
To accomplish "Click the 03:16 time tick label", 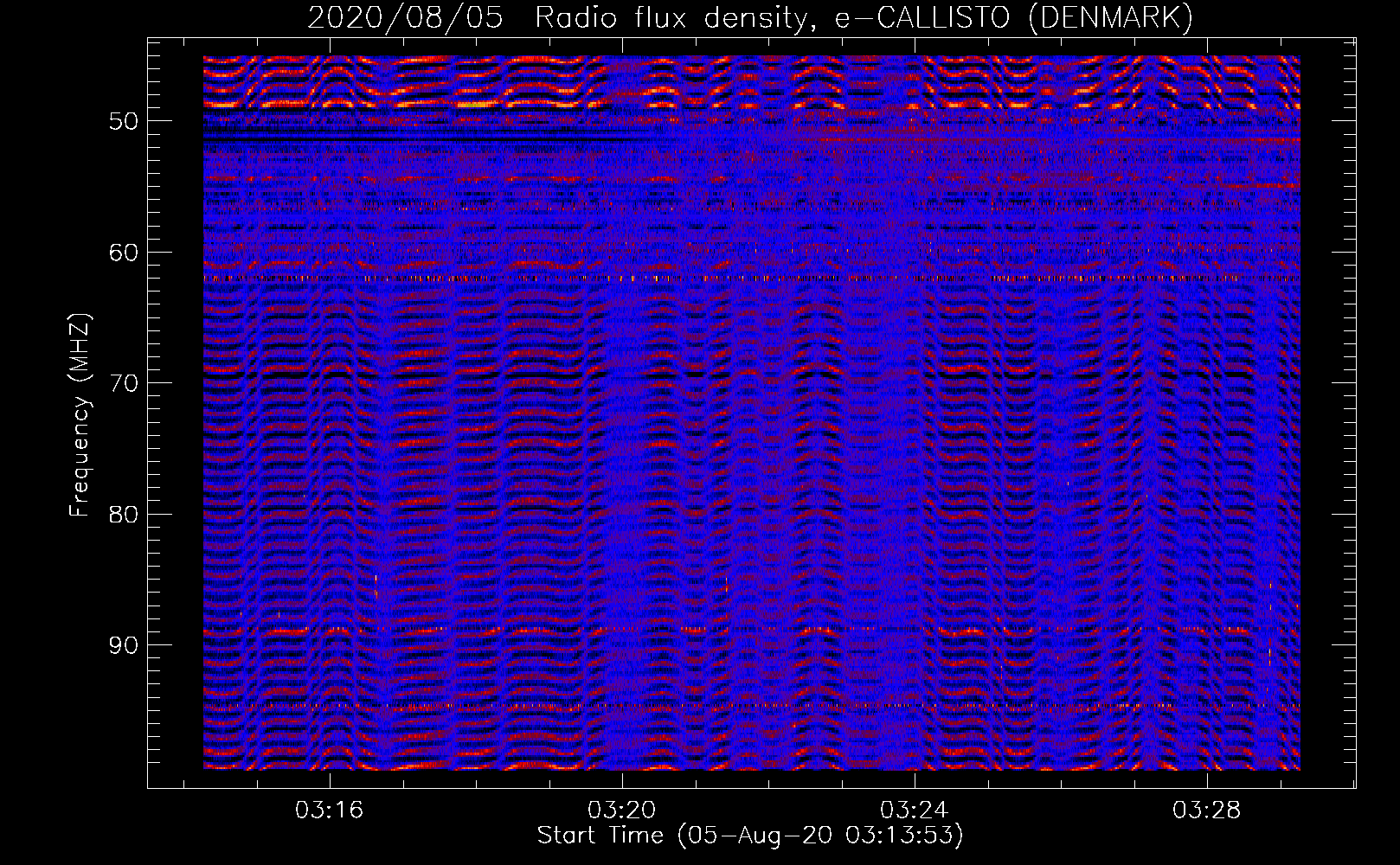I will (x=329, y=811).
